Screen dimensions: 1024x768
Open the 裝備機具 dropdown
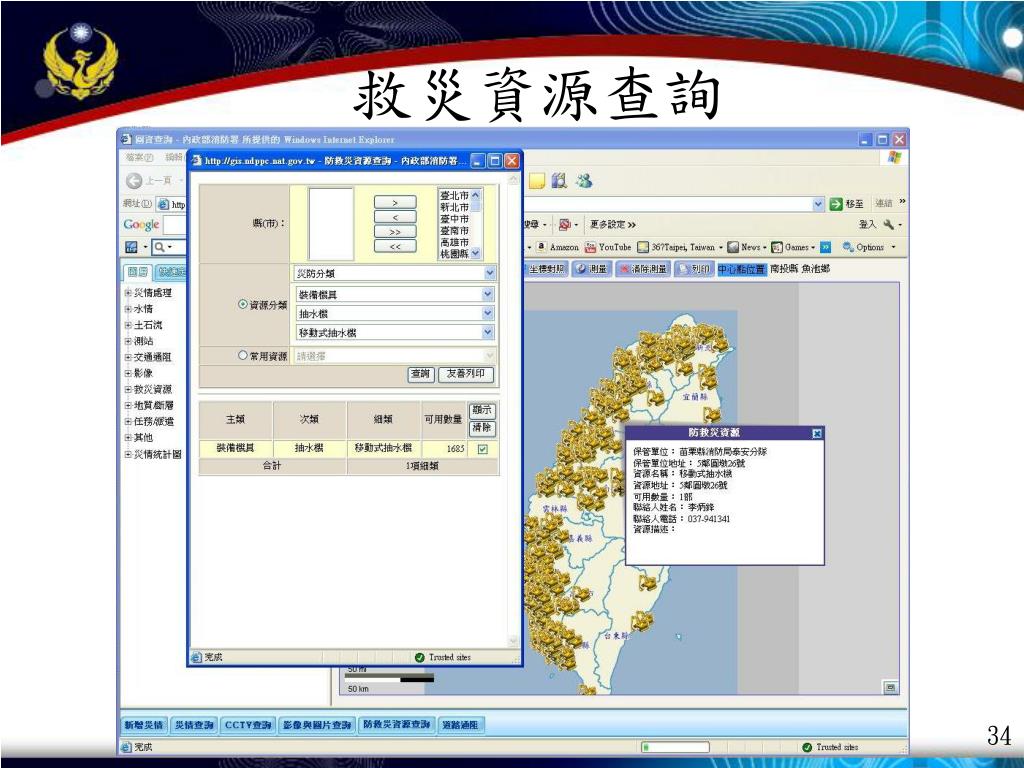394,295
